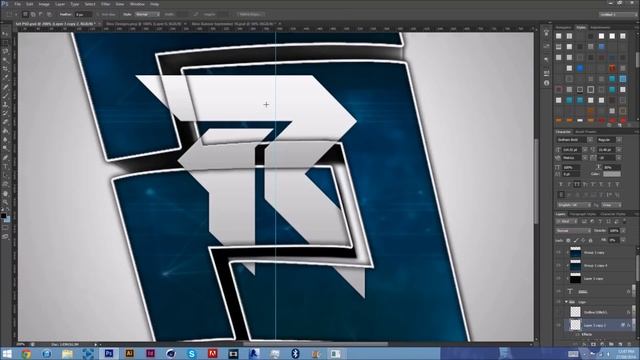
Task: Filter layers by type layers T icon
Action: (x=600, y=221)
